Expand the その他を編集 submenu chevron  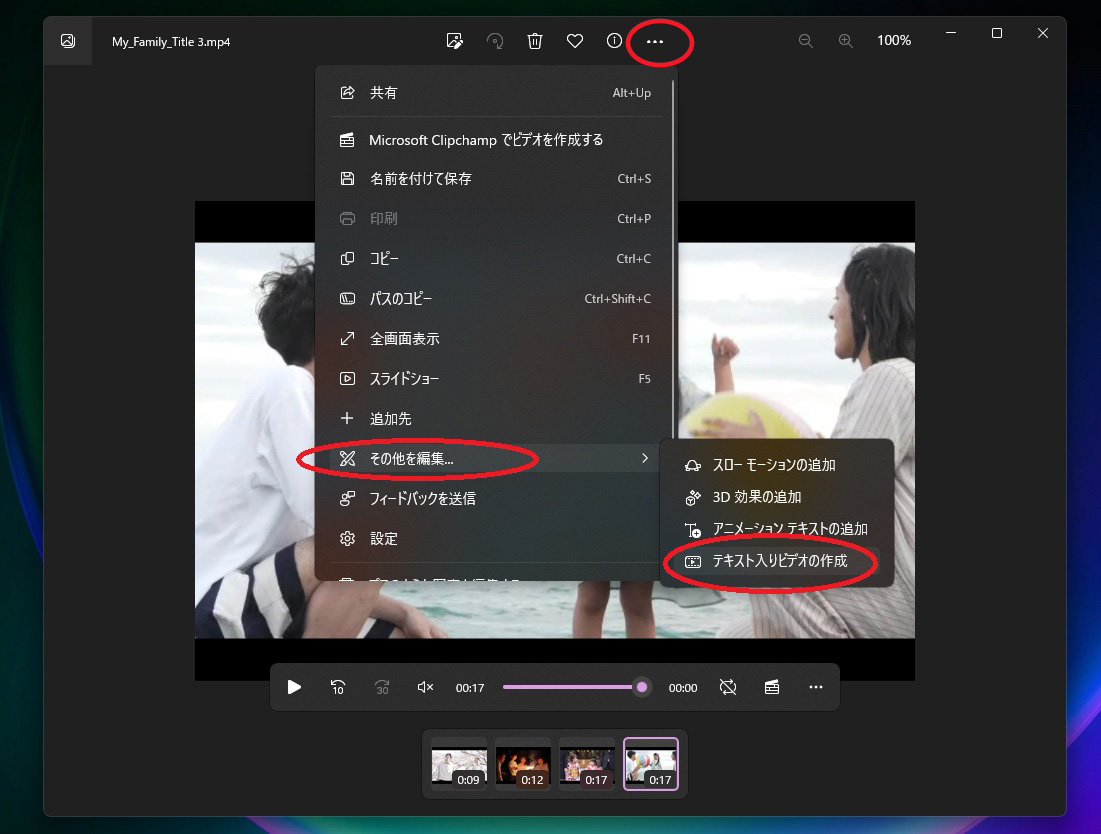[x=644, y=458]
